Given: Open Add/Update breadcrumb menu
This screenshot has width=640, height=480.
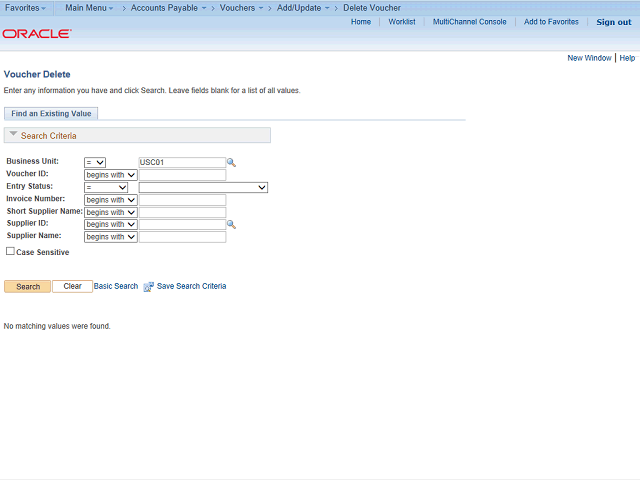Looking at the screenshot, I should click(x=303, y=8).
